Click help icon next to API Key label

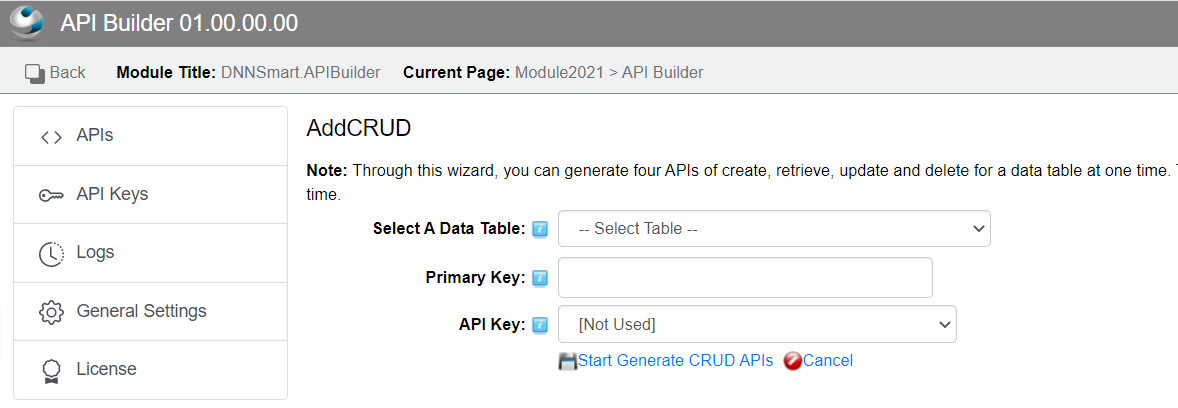(540, 325)
